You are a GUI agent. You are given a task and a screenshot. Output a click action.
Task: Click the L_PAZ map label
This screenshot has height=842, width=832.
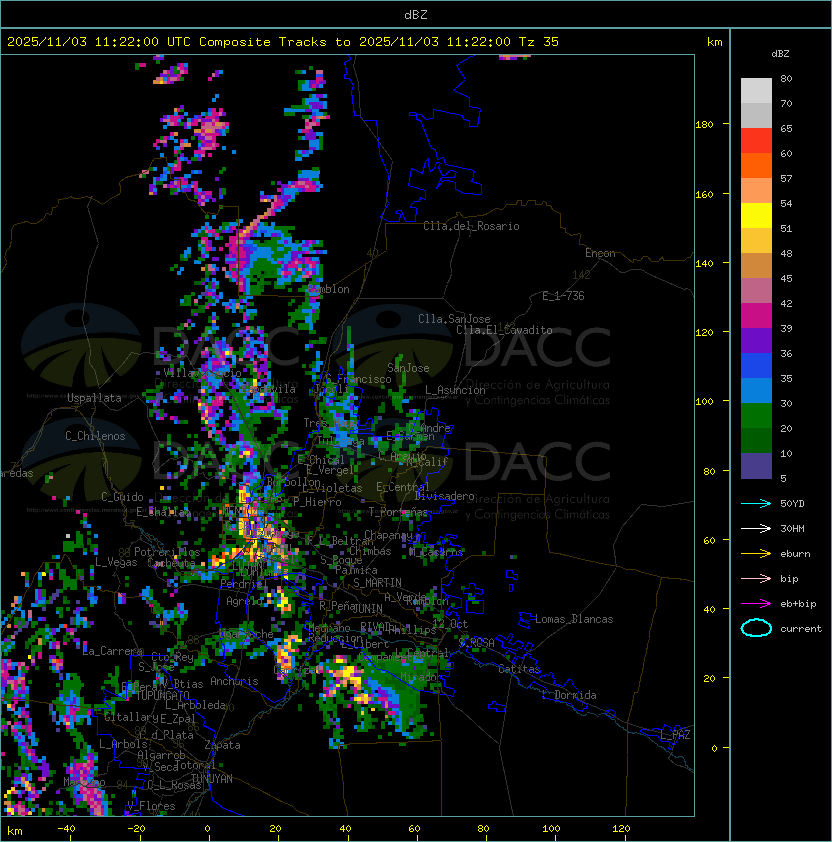[675, 735]
